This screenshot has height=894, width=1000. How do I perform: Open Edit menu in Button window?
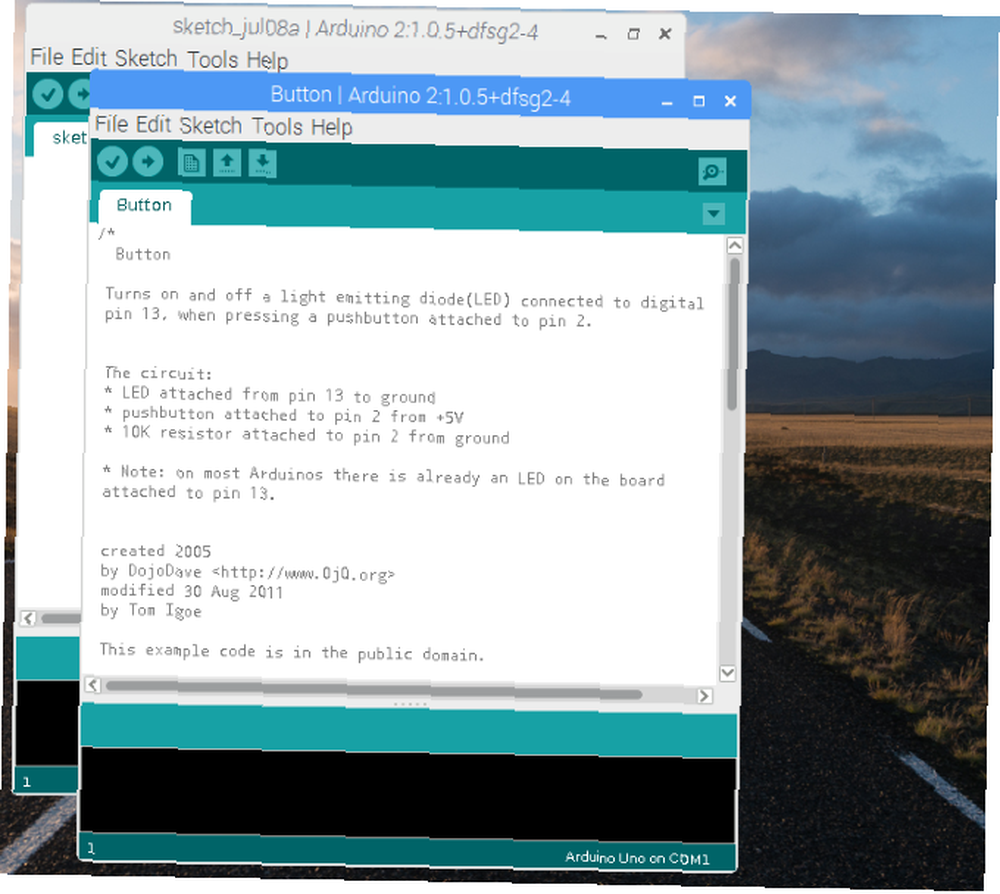click(153, 124)
